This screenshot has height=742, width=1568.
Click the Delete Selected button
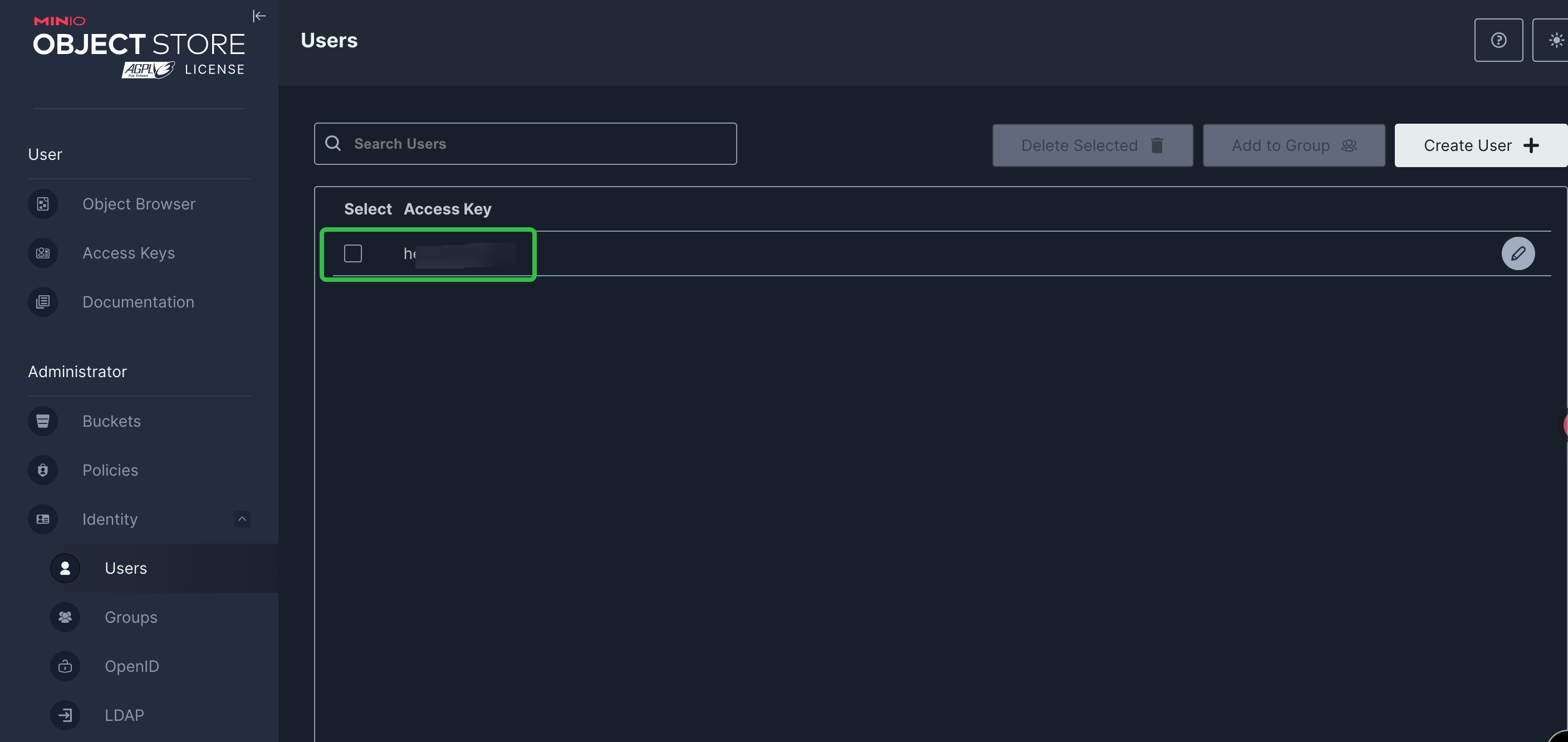1092,145
